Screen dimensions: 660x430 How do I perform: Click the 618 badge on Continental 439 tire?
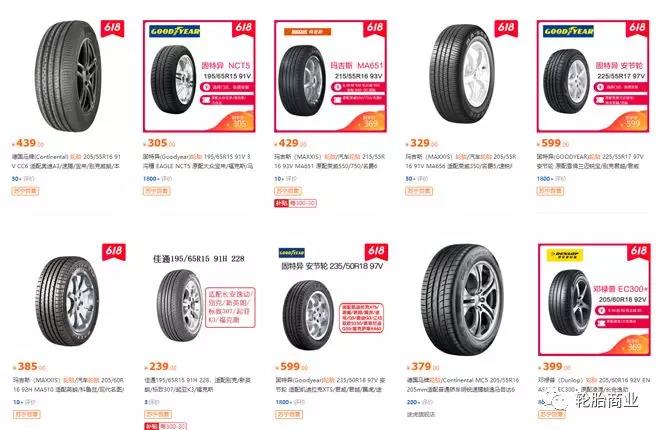click(x=113, y=28)
